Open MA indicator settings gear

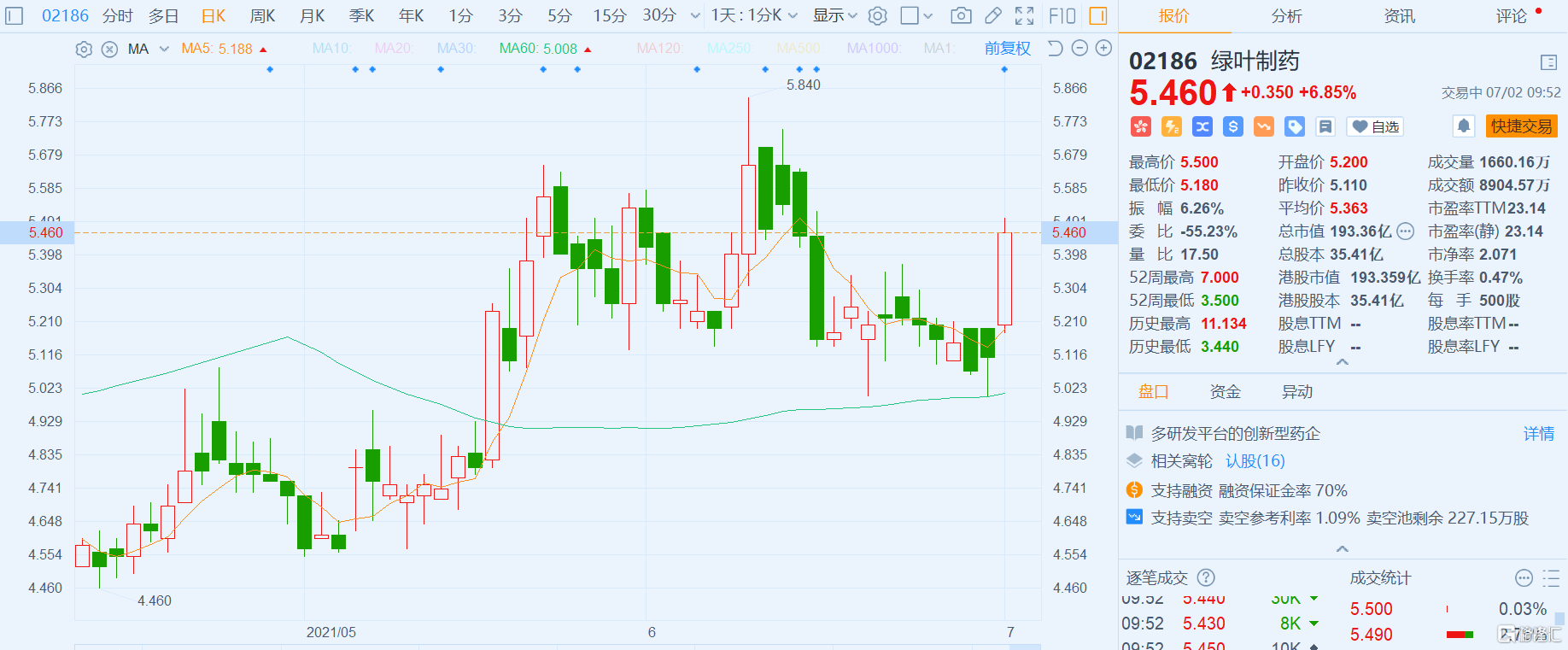[84, 50]
